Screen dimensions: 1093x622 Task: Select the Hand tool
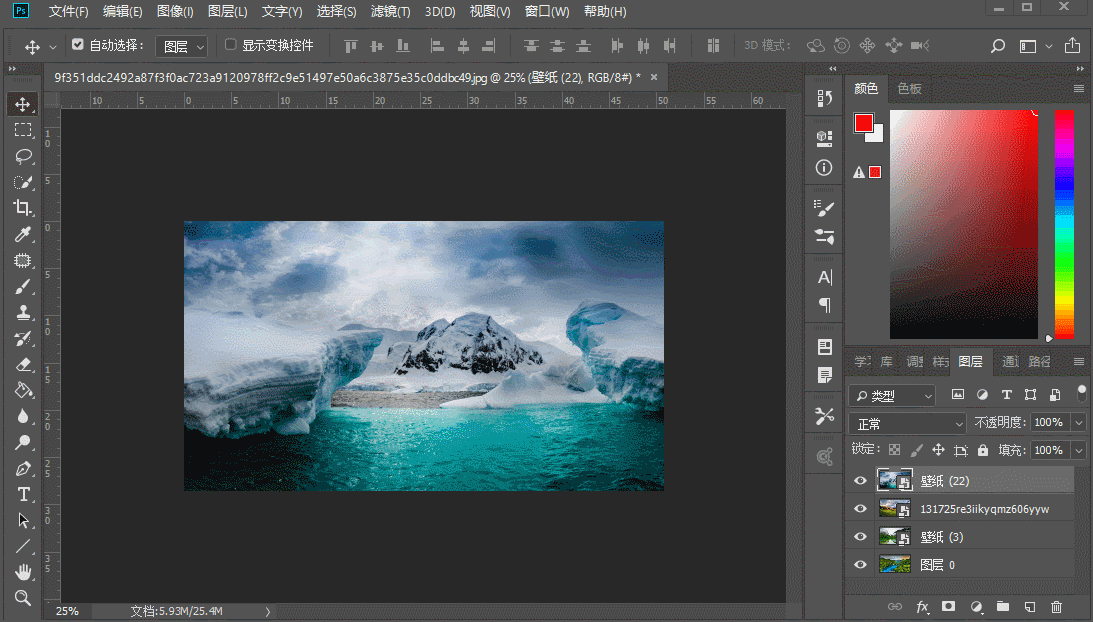click(x=22, y=573)
